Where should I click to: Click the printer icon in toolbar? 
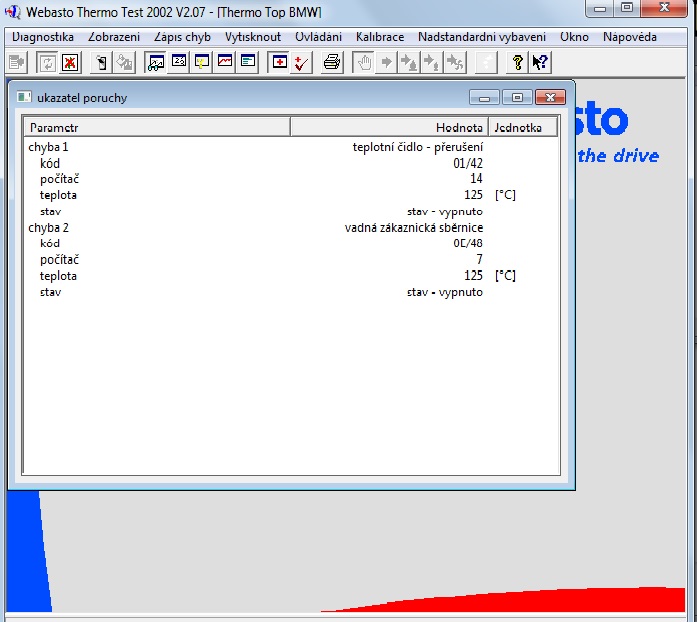[x=332, y=62]
